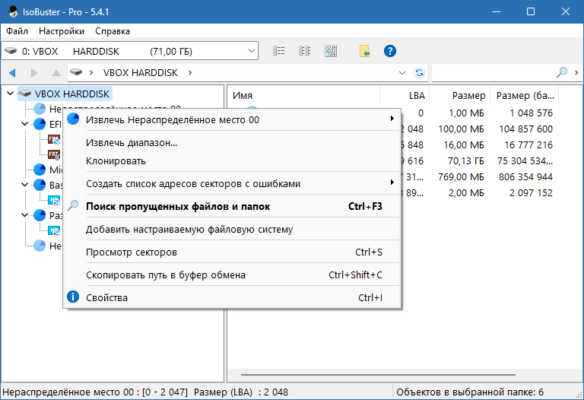The width and height of the screenshot is (584, 400).
Task: Choose Извлечь диапазон... menu entry
Action: (232, 143)
